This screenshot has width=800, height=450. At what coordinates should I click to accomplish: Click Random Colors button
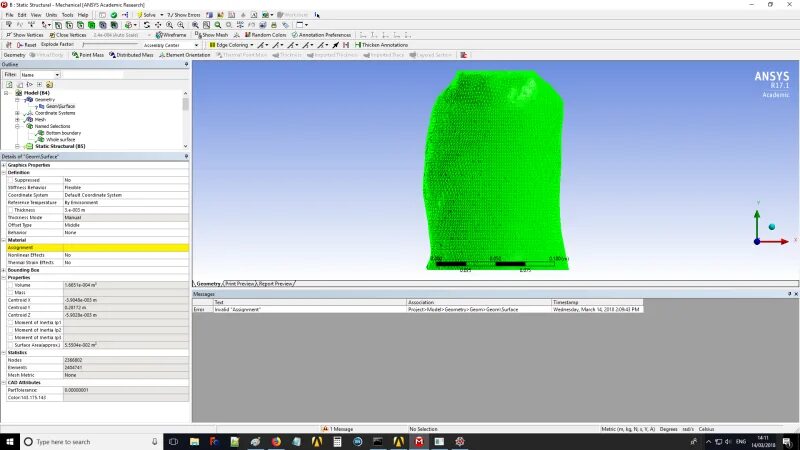(x=265, y=35)
